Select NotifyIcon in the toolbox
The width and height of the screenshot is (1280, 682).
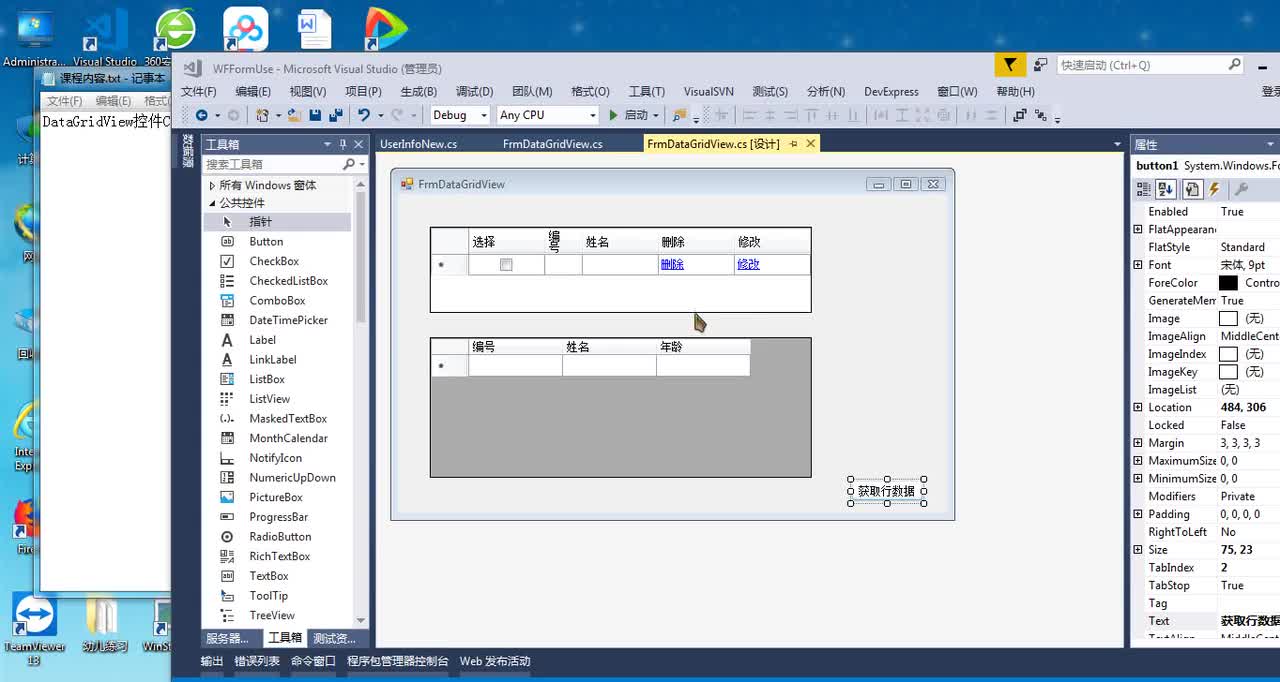pos(277,458)
